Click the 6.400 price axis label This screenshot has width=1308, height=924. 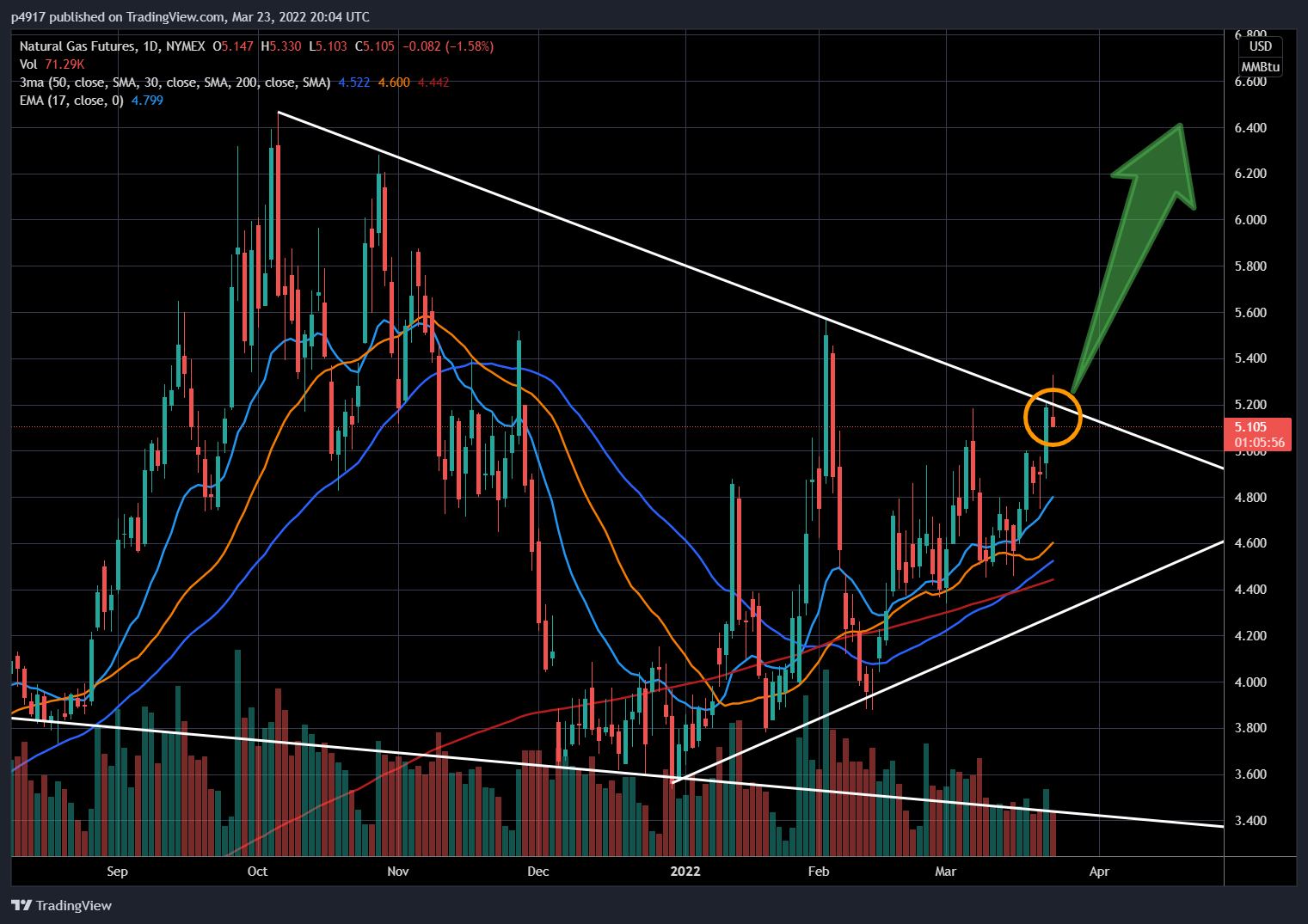[x=1250, y=128]
